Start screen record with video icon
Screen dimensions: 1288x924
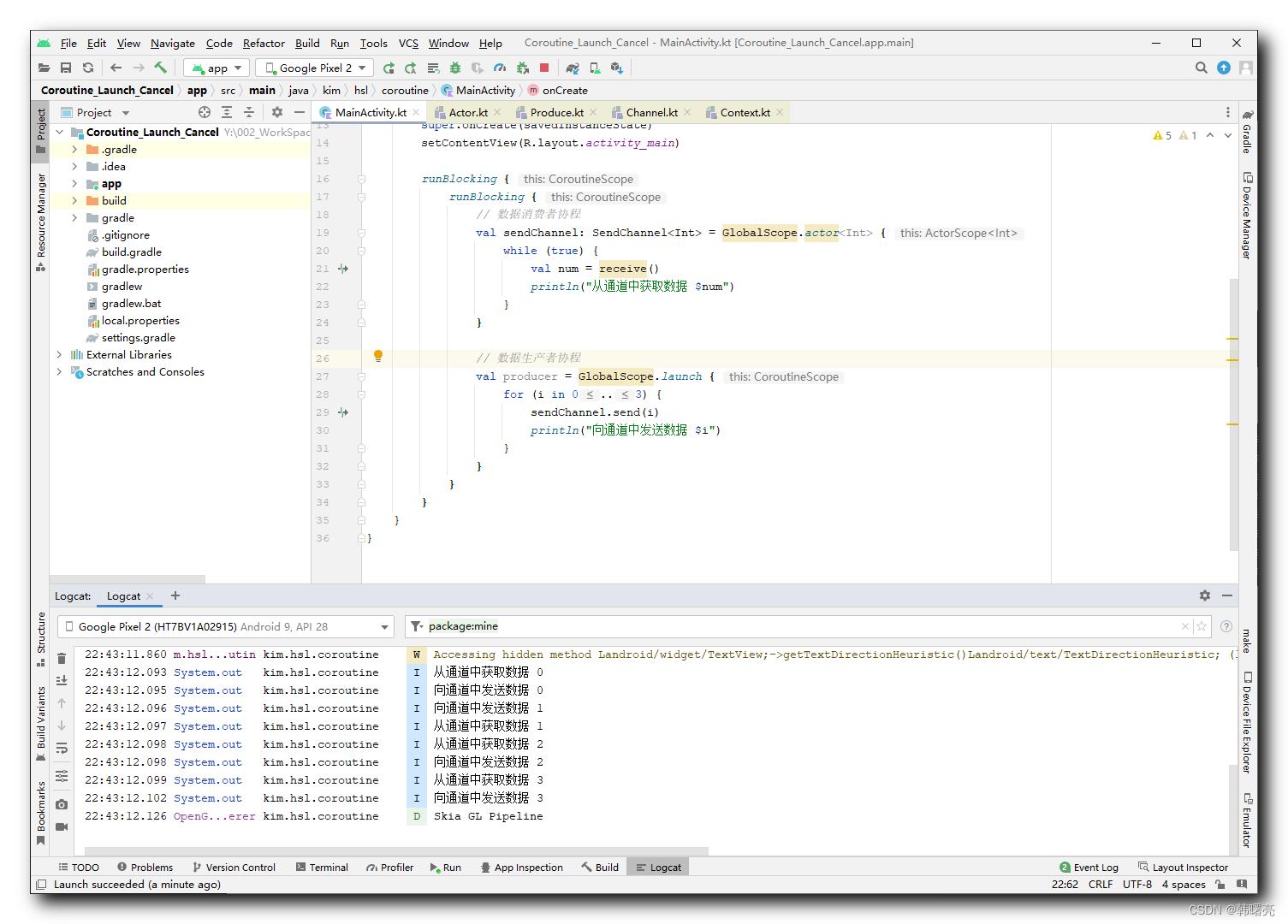pyautogui.click(x=62, y=826)
